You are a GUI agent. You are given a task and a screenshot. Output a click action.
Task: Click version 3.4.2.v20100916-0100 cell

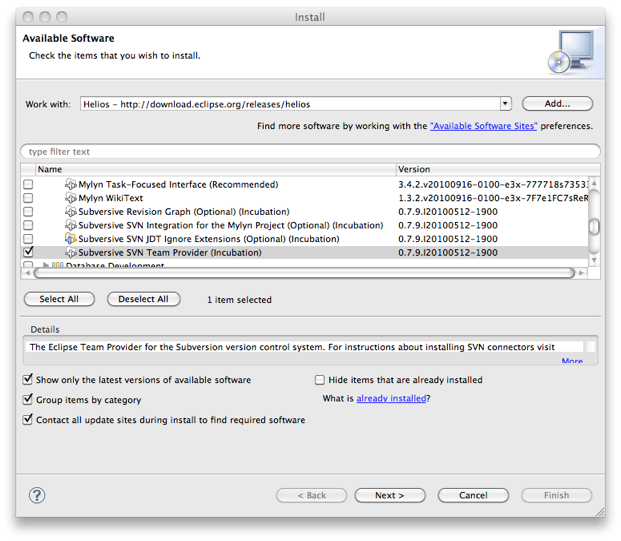click(x=493, y=185)
